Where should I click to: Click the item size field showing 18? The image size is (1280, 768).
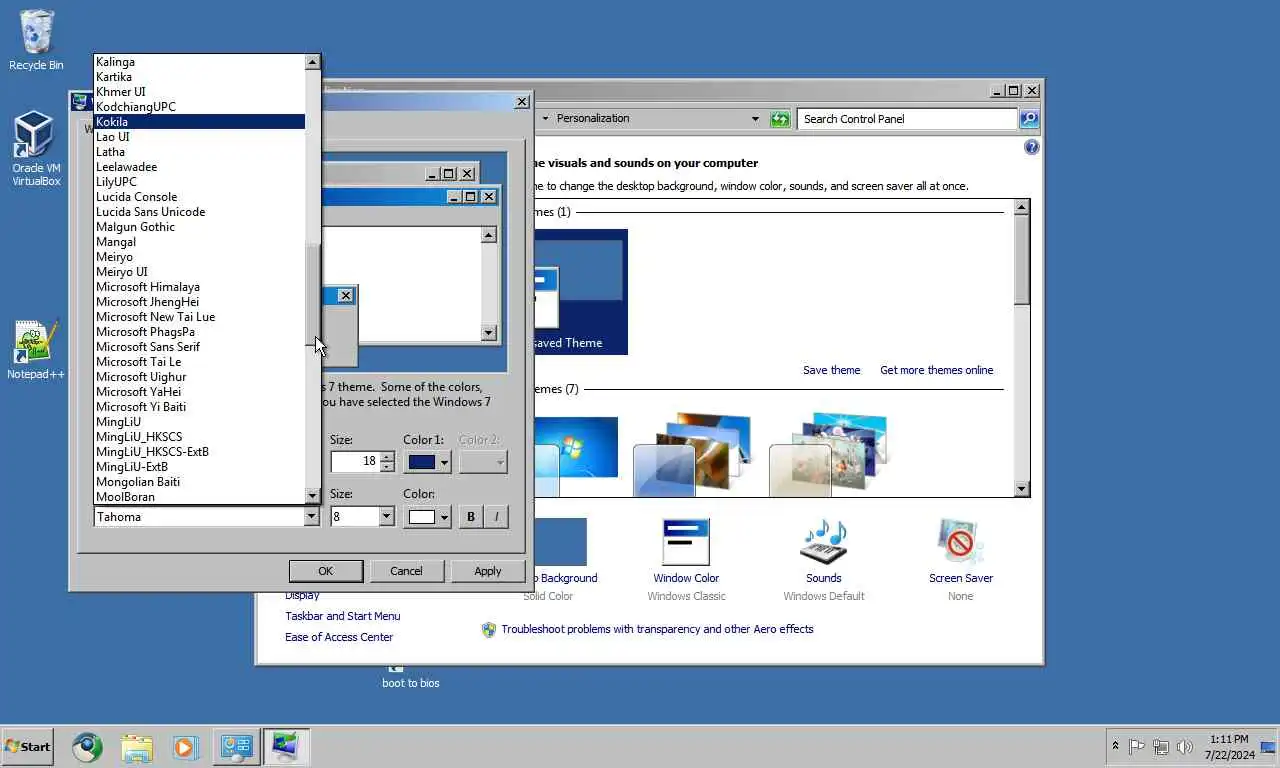coord(355,461)
